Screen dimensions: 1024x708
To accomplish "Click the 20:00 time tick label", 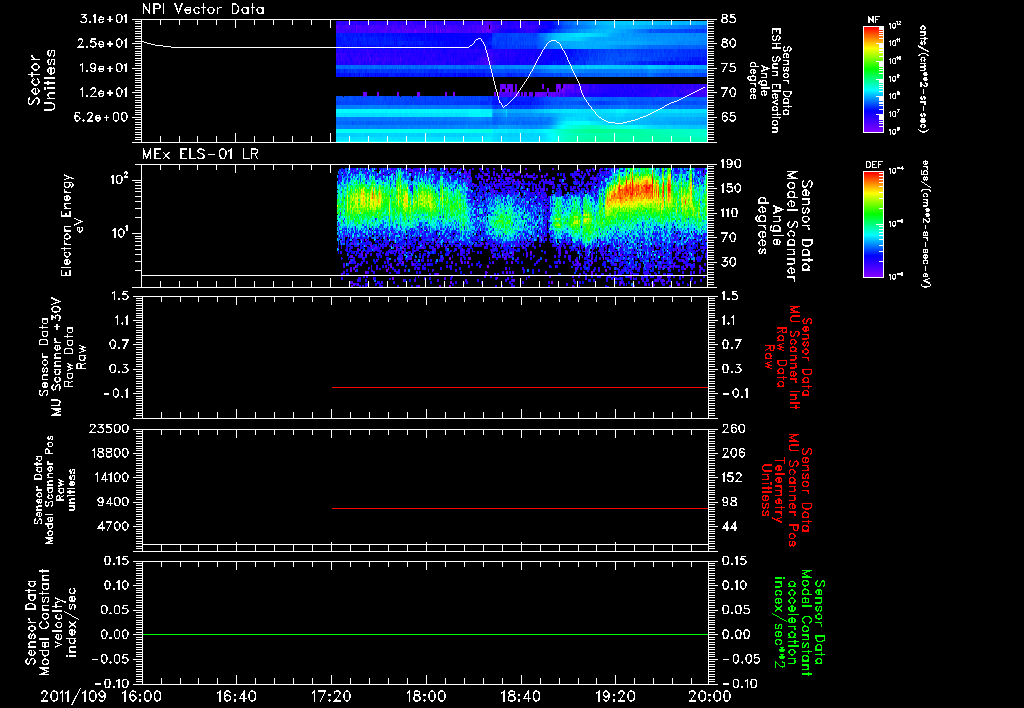I will coord(710,696).
